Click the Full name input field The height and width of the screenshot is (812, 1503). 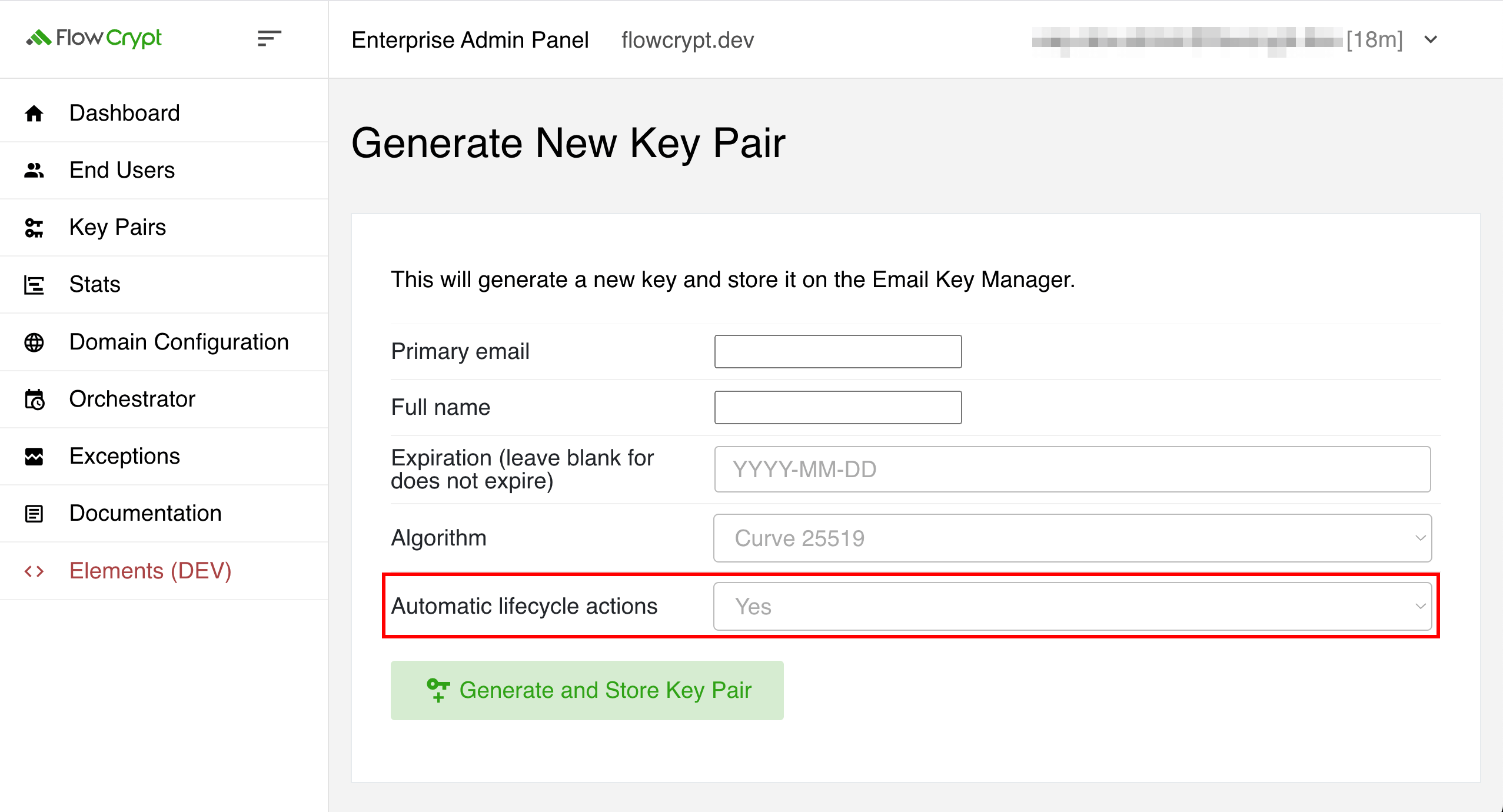839,407
